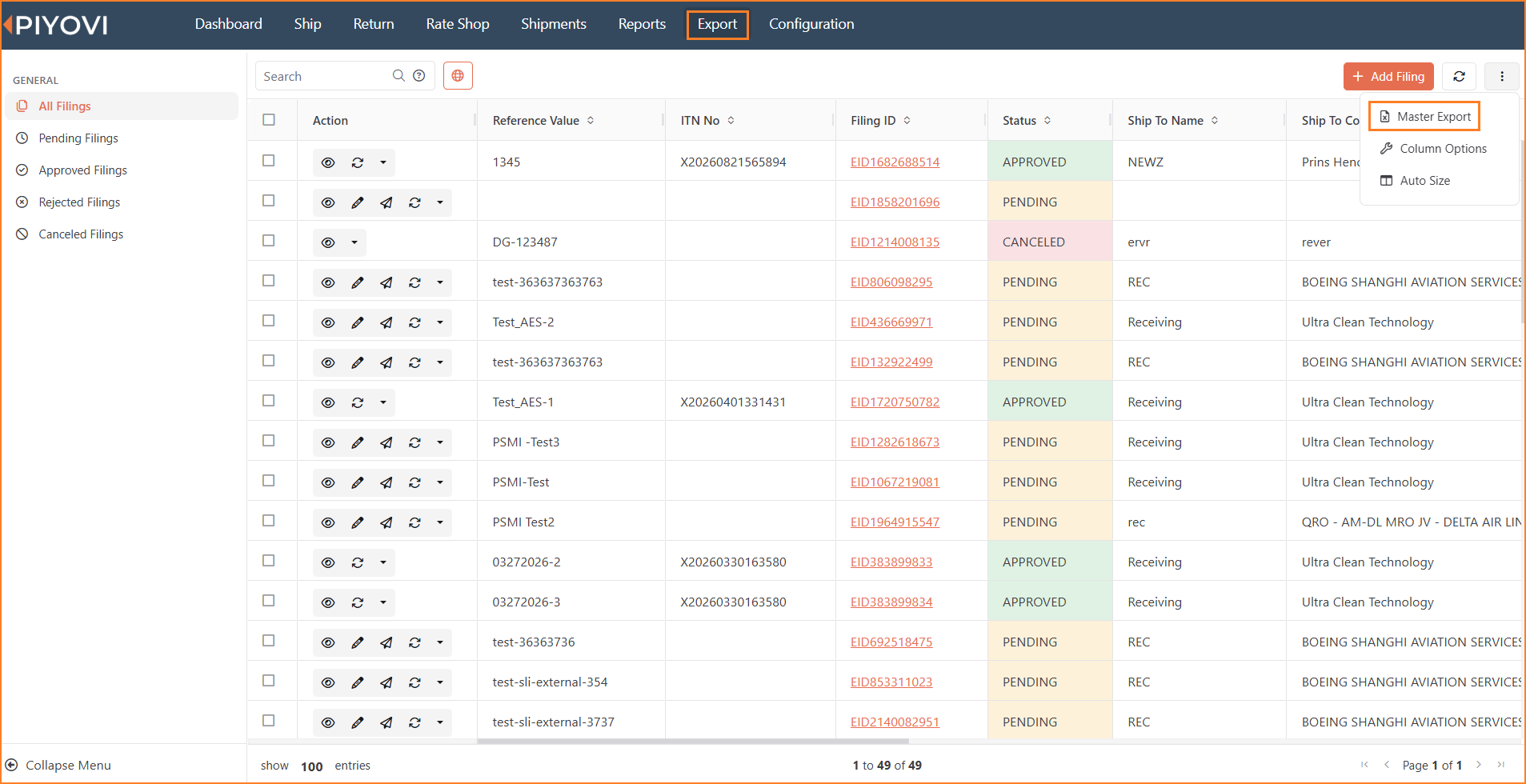Select Auto Size from the options menu
The height and width of the screenshot is (784, 1526).
(1415, 181)
